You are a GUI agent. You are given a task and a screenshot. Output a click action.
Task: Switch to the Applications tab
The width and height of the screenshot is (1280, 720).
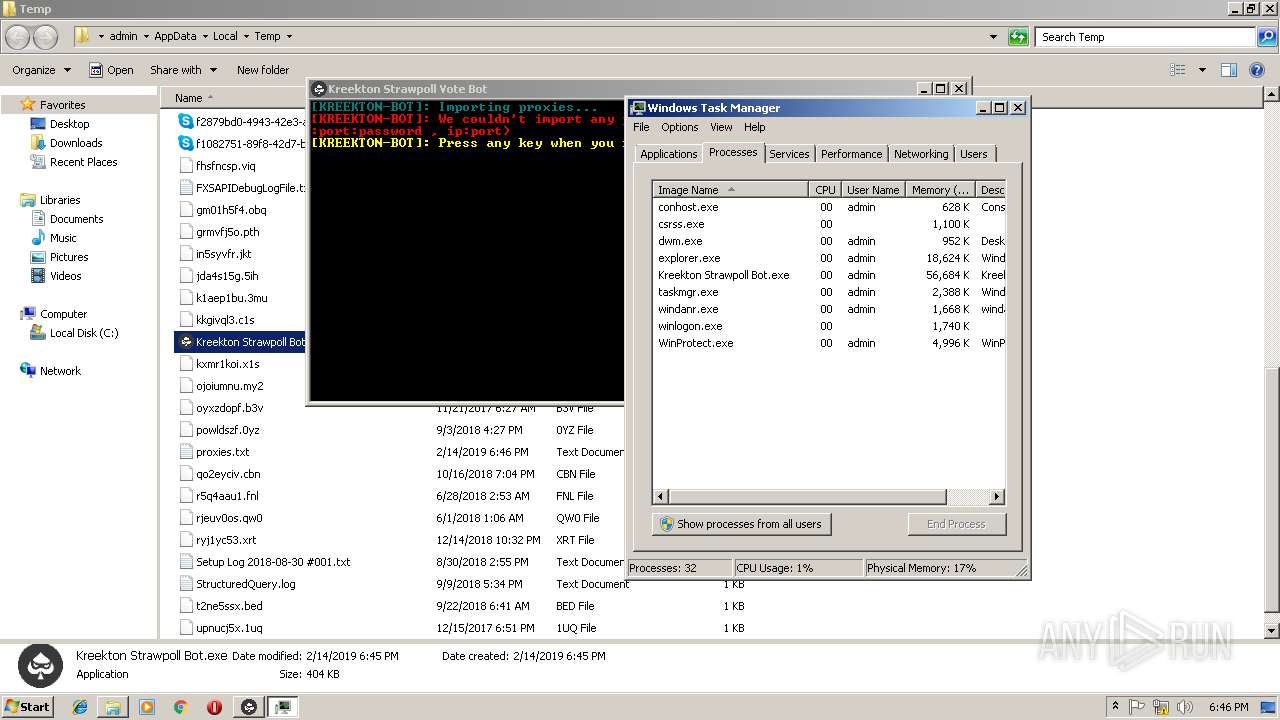(x=668, y=154)
